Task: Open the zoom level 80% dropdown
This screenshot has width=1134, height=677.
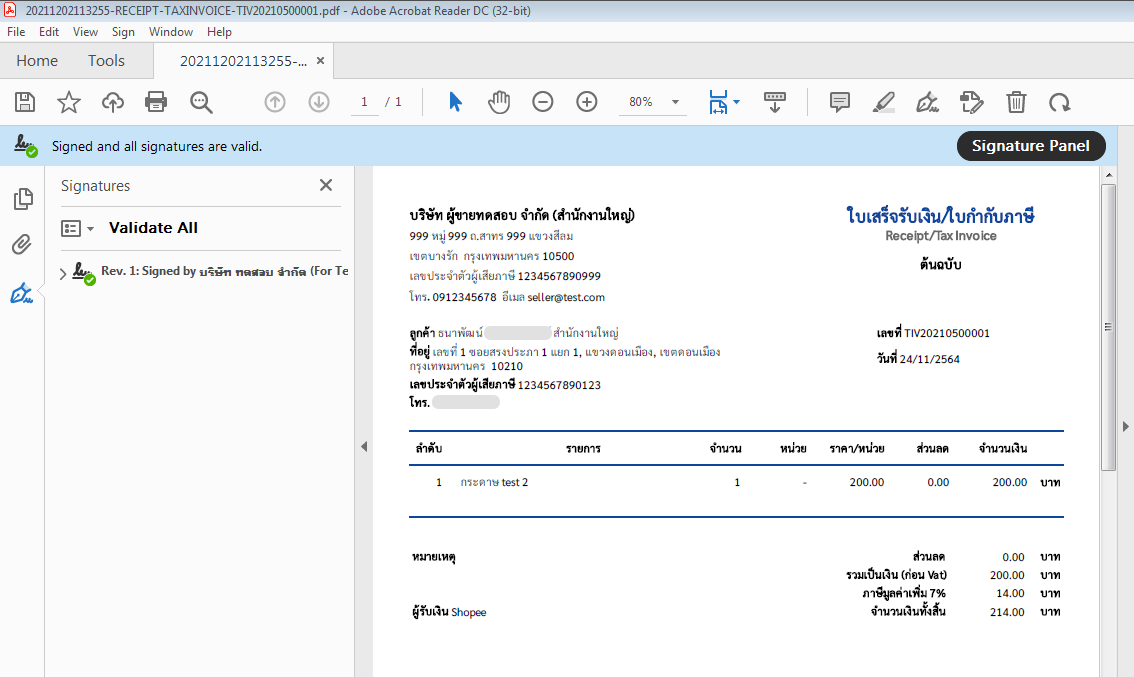Action: [675, 102]
